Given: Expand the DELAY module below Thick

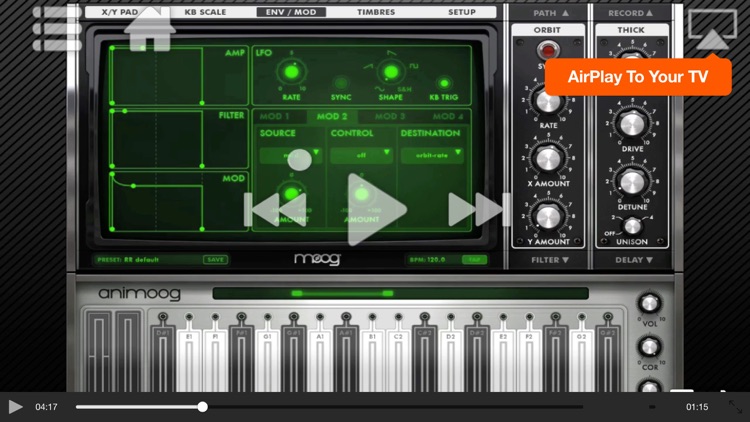Looking at the screenshot, I should point(633,260).
